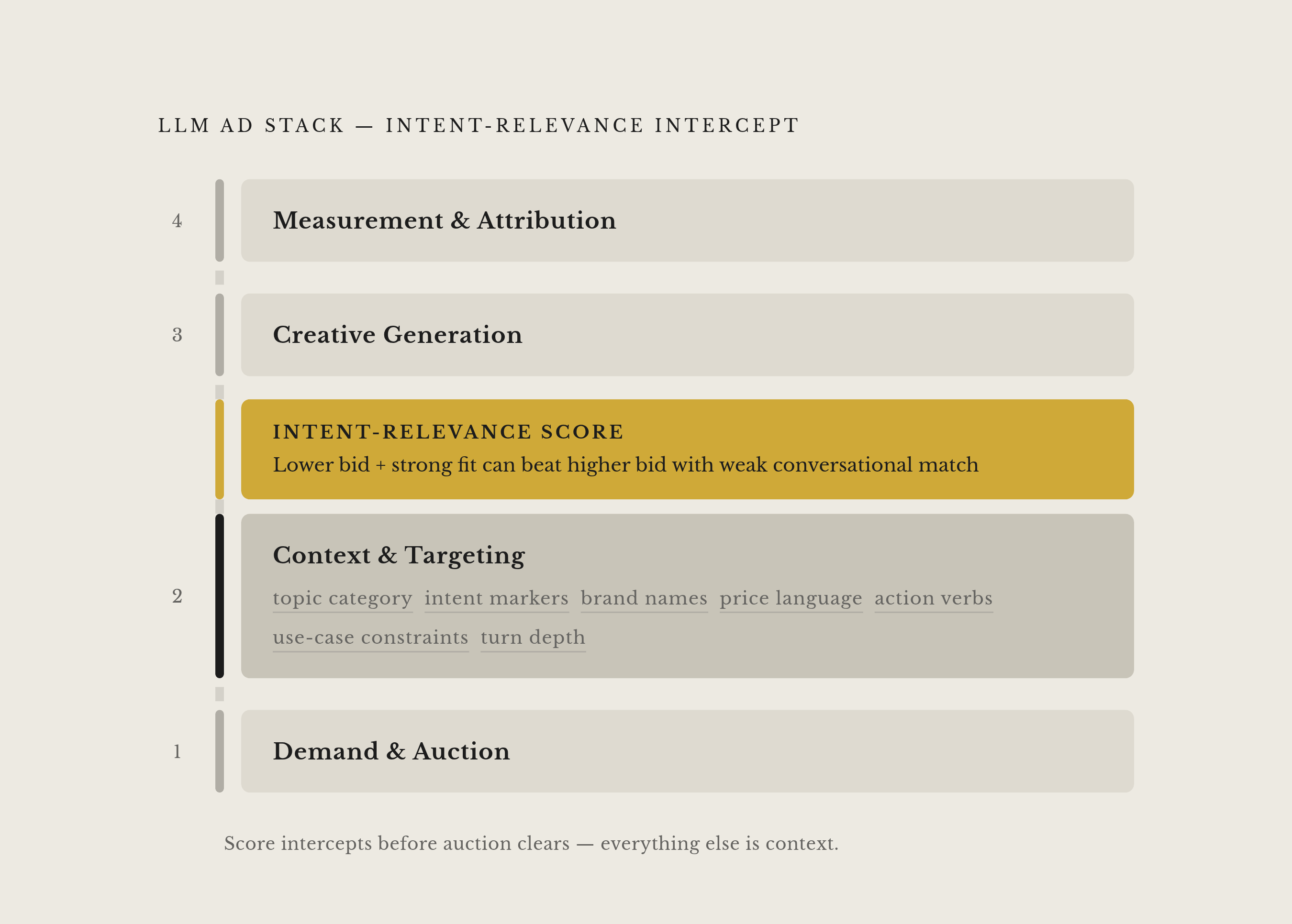Image resolution: width=1292 pixels, height=924 pixels.
Task: Click the gray marker bar beside Measurement & Attribution
Action: [x=220, y=221]
